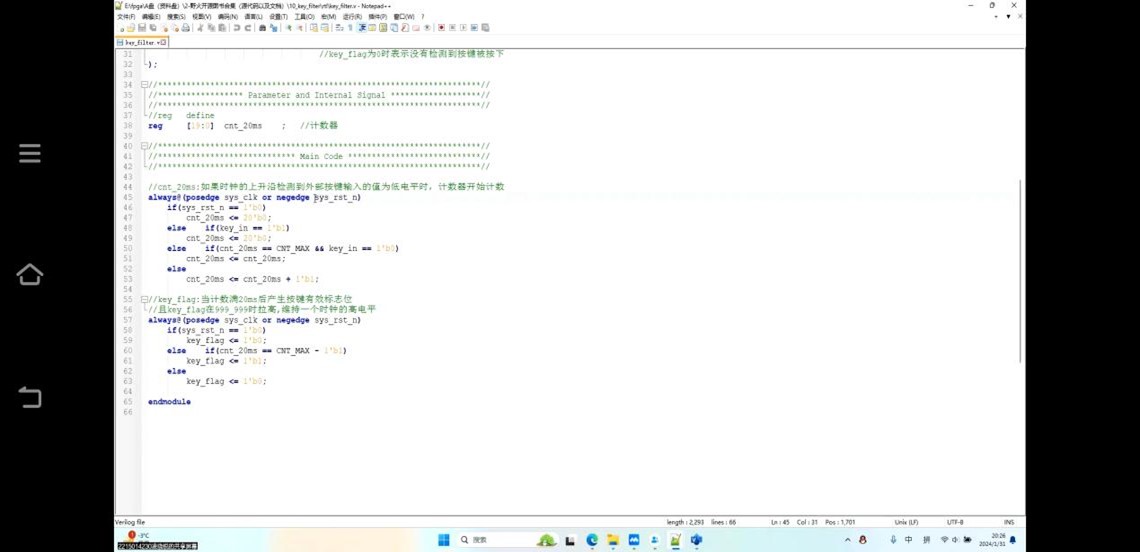This screenshot has width=1140, height=552.
Task: Click the Record macro red-dot icon
Action: pyautogui.click(x=441, y=28)
